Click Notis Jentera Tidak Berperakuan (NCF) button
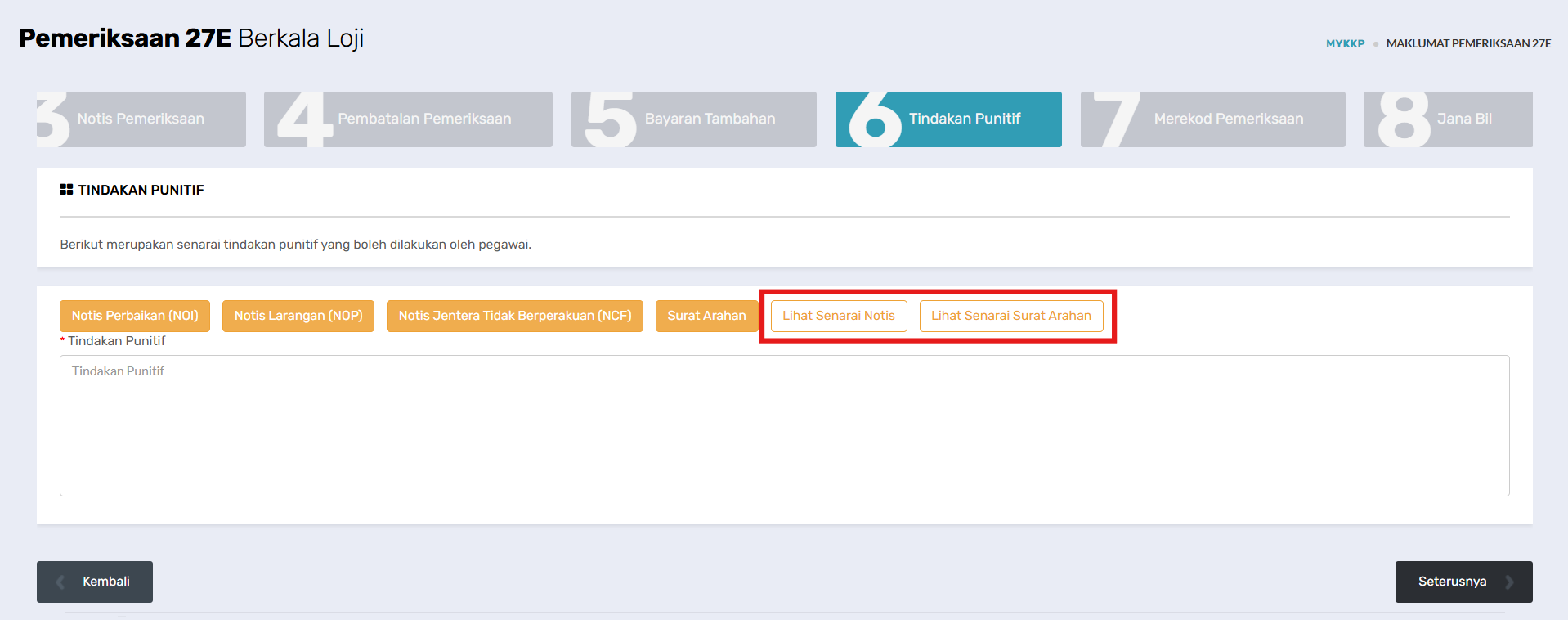 point(515,316)
